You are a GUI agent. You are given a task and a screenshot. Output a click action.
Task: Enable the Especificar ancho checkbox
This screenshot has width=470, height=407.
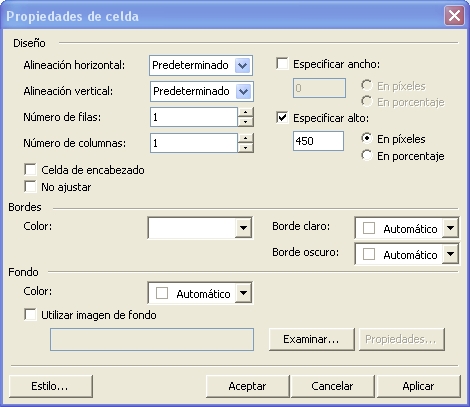(x=282, y=63)
